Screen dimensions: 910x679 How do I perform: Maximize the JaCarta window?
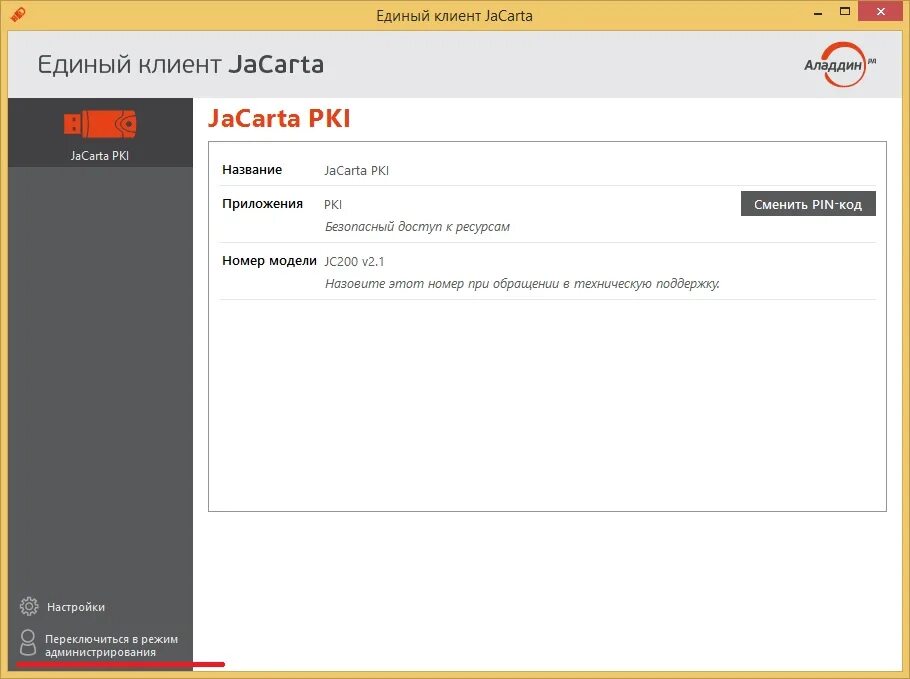click(845, 12)
